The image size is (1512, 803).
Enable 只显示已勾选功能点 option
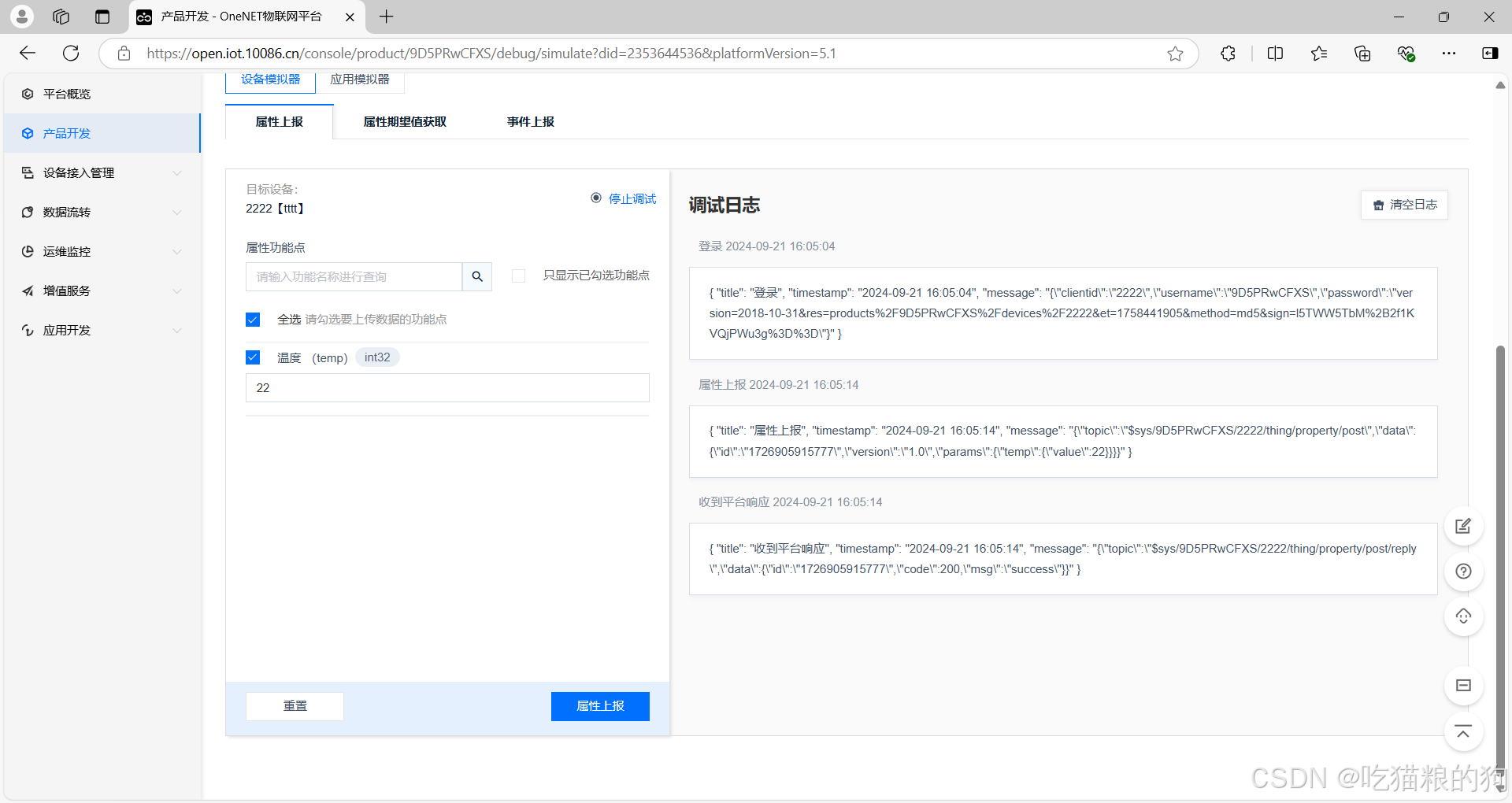tap(518, 276)
